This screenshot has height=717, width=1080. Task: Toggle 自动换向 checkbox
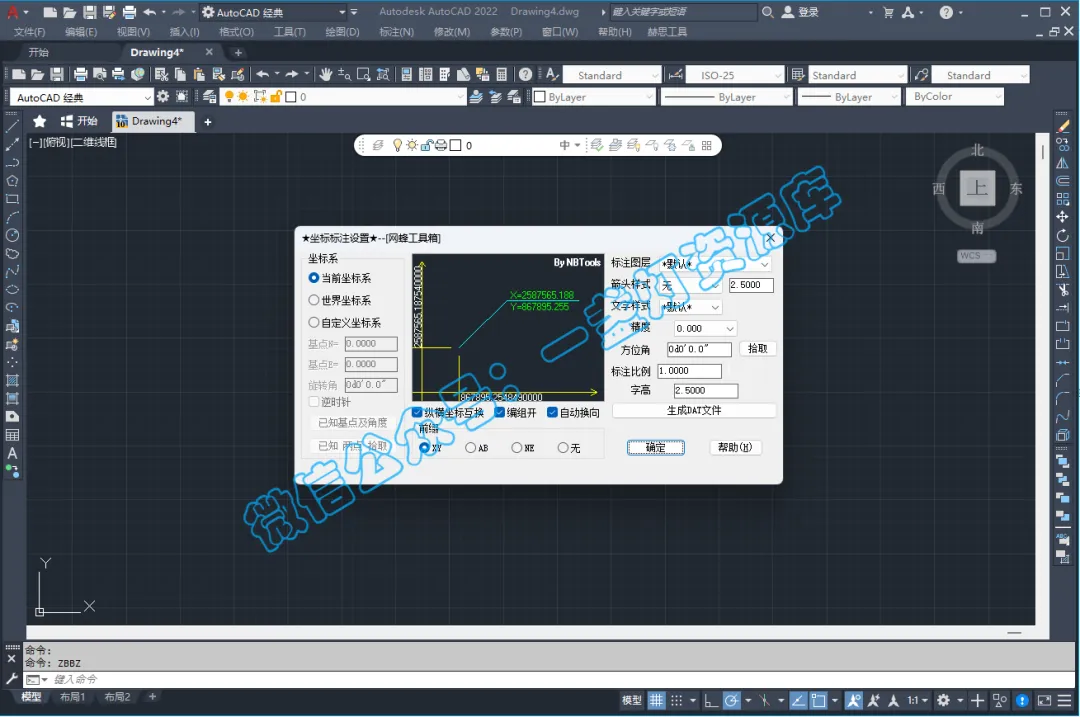[x=573, y=413]
